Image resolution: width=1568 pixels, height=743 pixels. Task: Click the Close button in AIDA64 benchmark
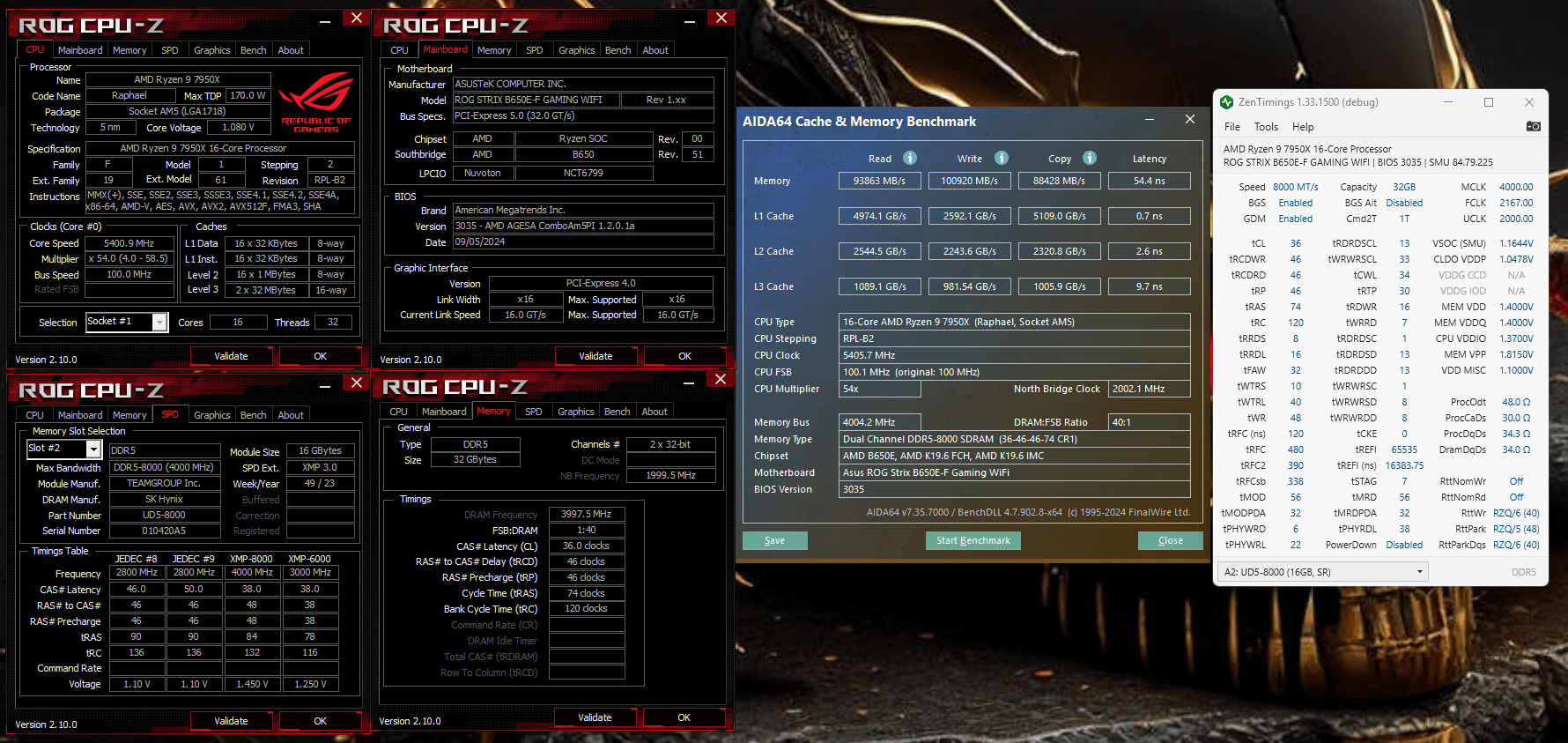point(1171,540)
